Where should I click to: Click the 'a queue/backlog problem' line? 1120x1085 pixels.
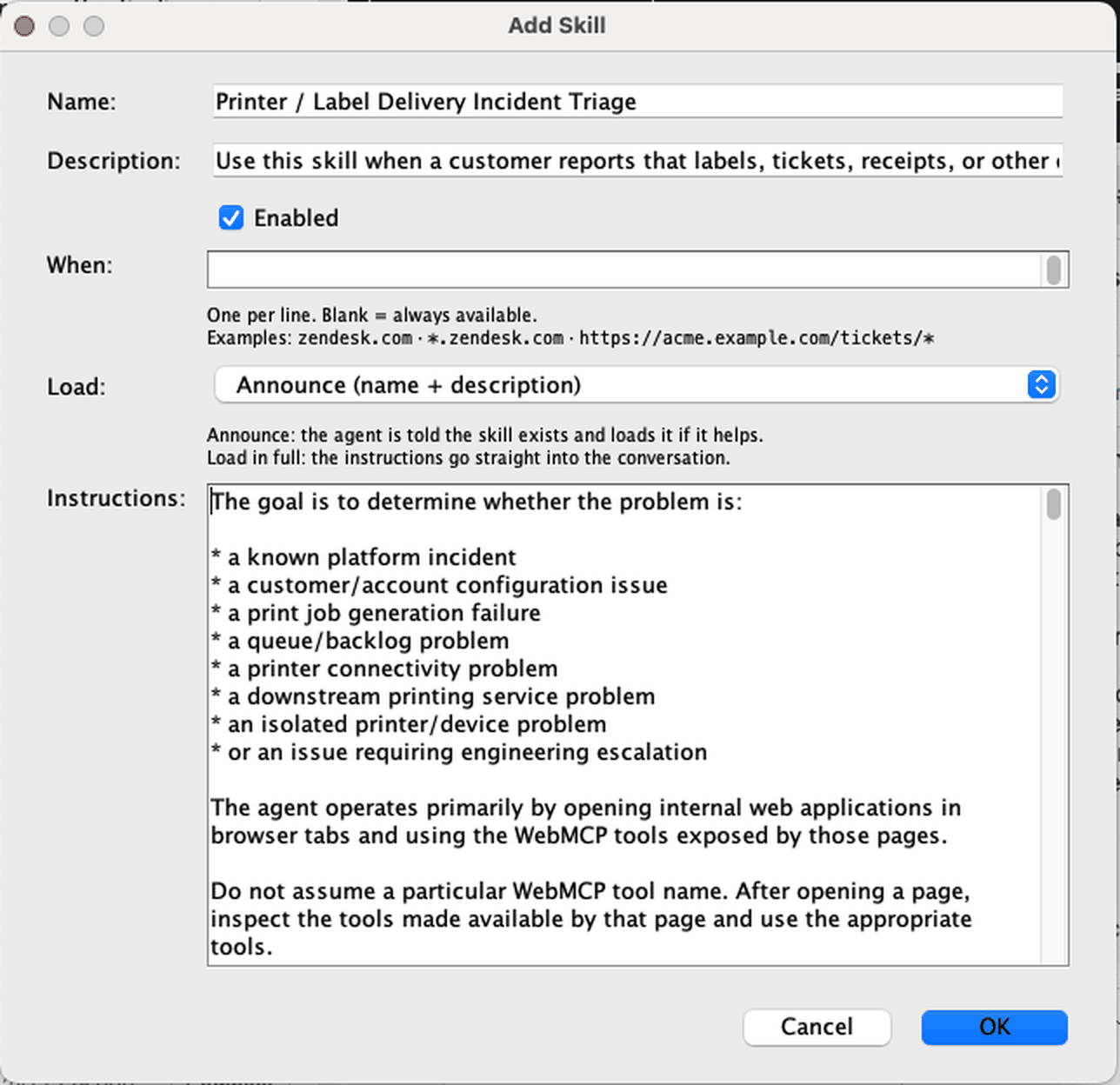pos(360,641)
